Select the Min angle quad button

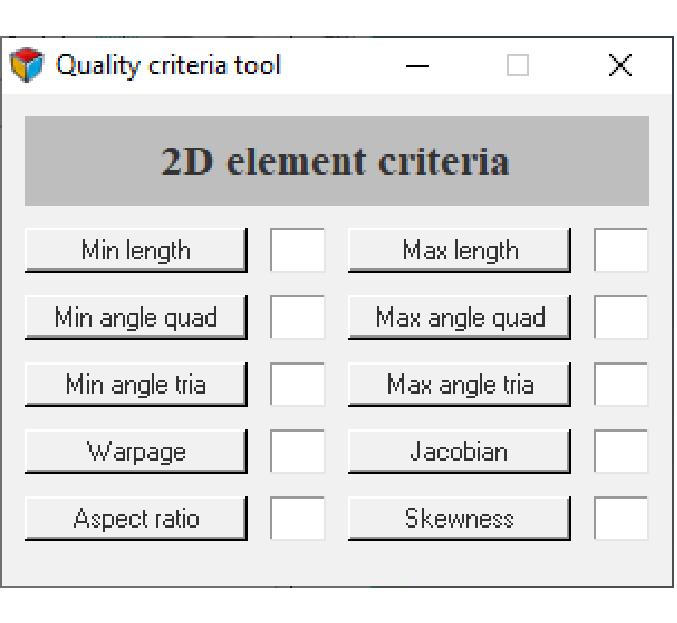point(135,318)
